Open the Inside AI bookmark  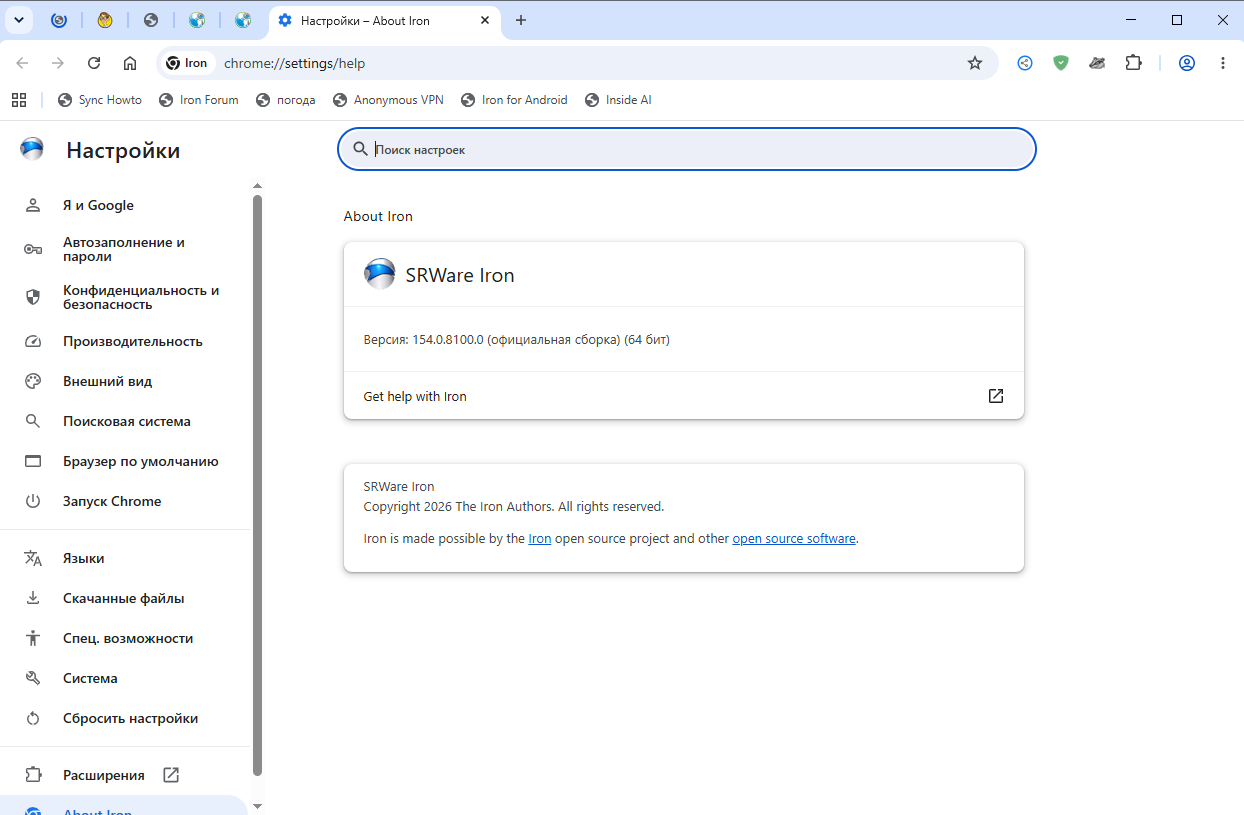coord(618,100)
